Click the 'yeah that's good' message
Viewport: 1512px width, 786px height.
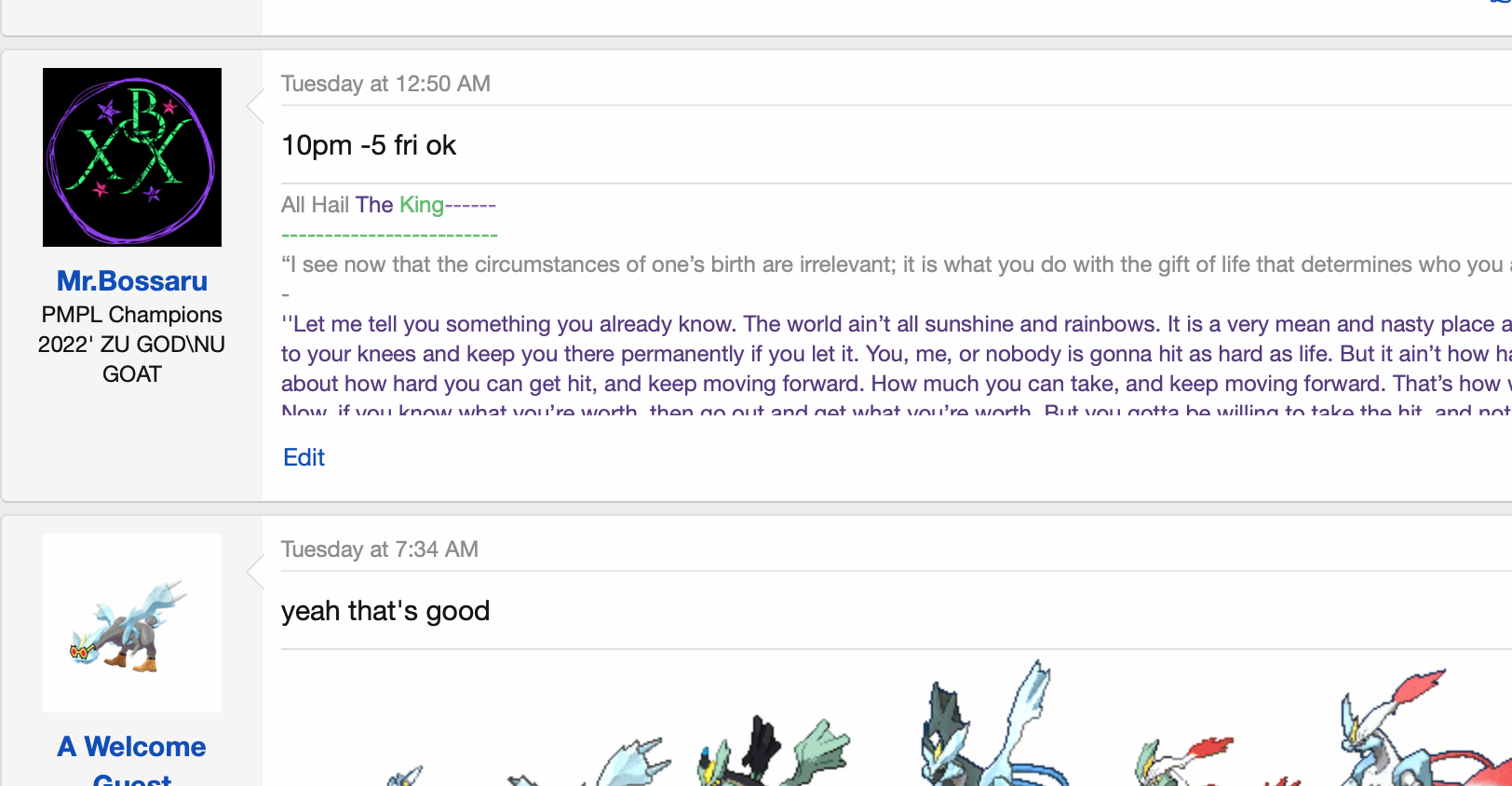385,611
